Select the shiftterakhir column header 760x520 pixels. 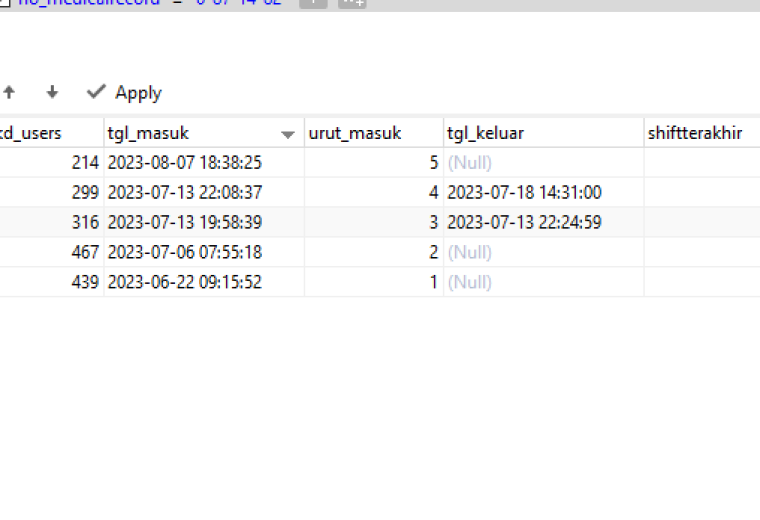[702, 133]
